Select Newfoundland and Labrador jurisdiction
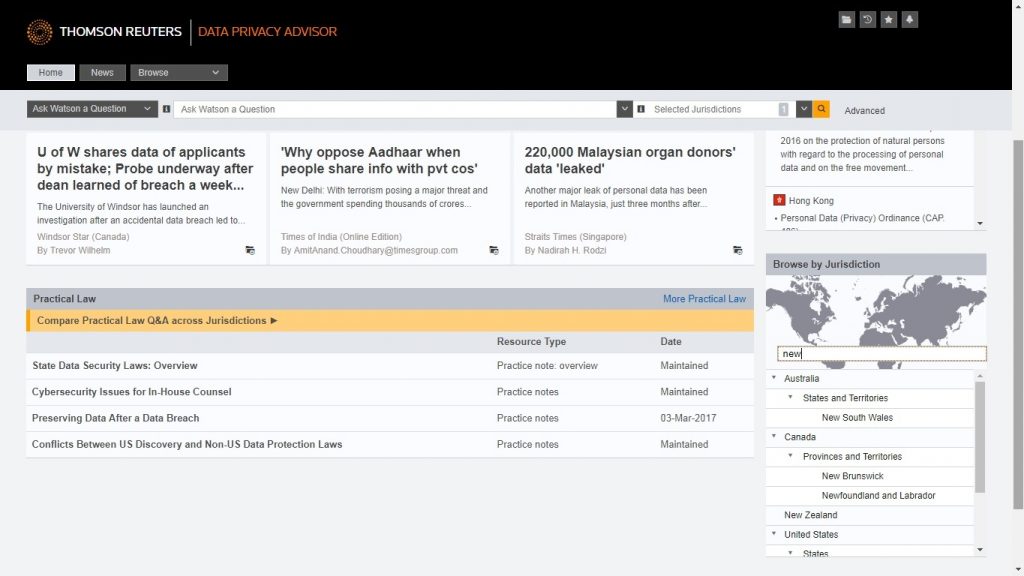 (878, 496)
